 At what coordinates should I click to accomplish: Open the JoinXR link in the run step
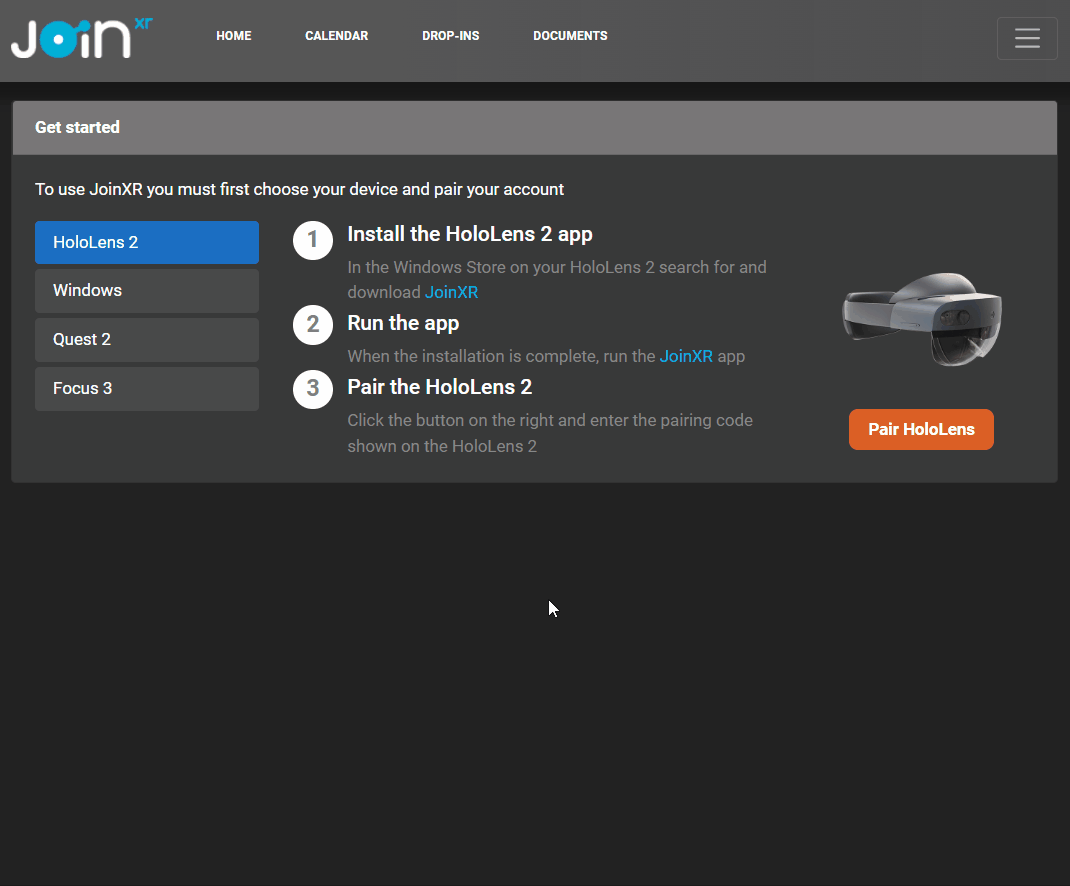pyautogui.click(x=686, y=356)
